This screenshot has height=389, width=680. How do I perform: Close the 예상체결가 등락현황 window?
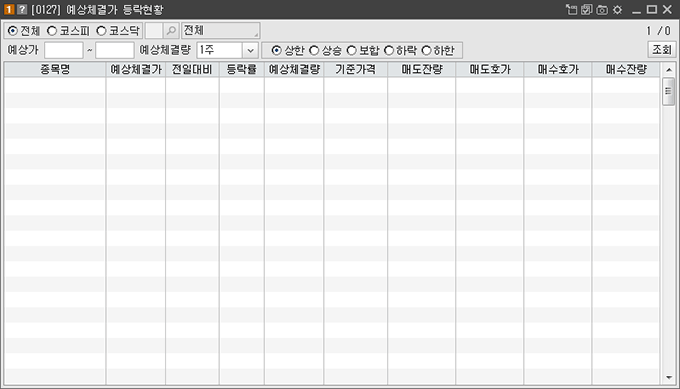(667, 10)
